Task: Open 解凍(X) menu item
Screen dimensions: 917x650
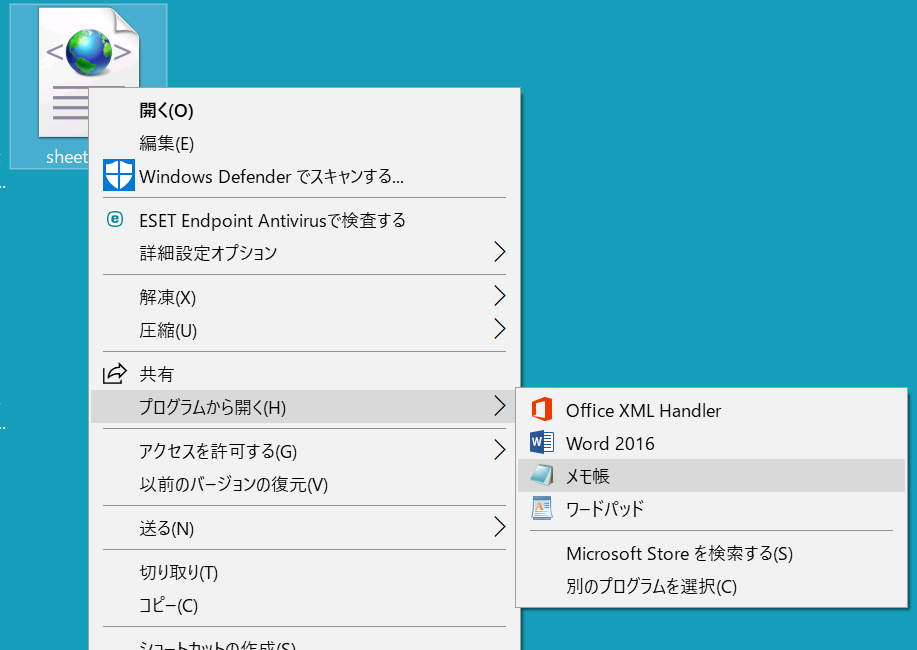Action: (304, 297)
